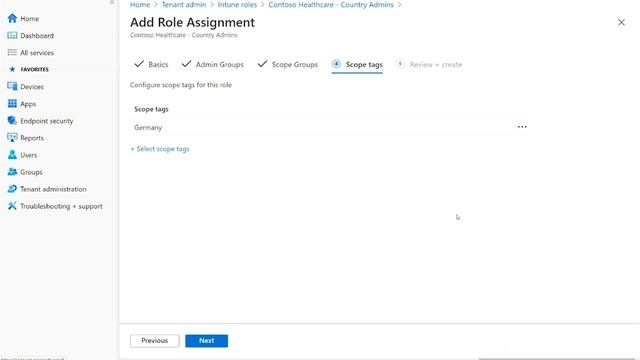The image size is (640, 360).
Task: Close the Add Role Assignment pane
Action: click(x=621, y=22)
